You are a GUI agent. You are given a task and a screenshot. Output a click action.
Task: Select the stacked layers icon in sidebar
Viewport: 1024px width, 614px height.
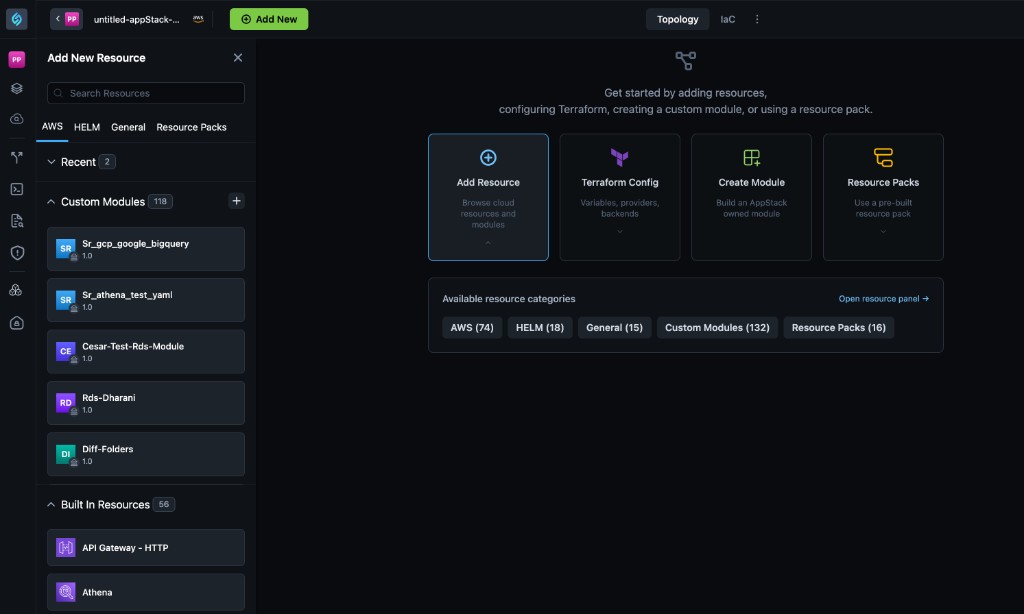(16, 88)
